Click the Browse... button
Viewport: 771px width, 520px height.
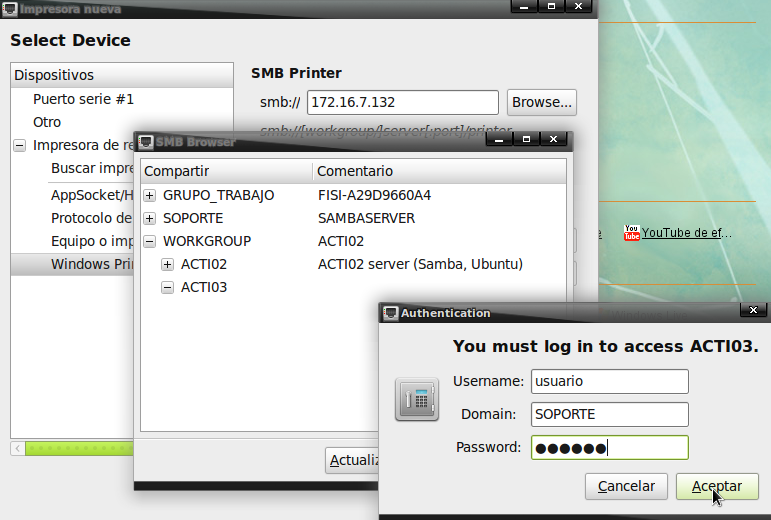[x=541, y=102]
